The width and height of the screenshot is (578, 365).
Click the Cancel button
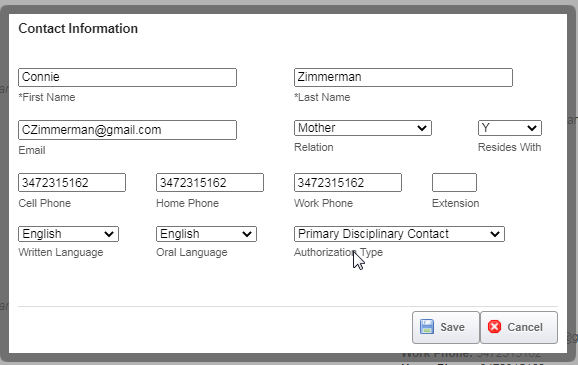519,327
